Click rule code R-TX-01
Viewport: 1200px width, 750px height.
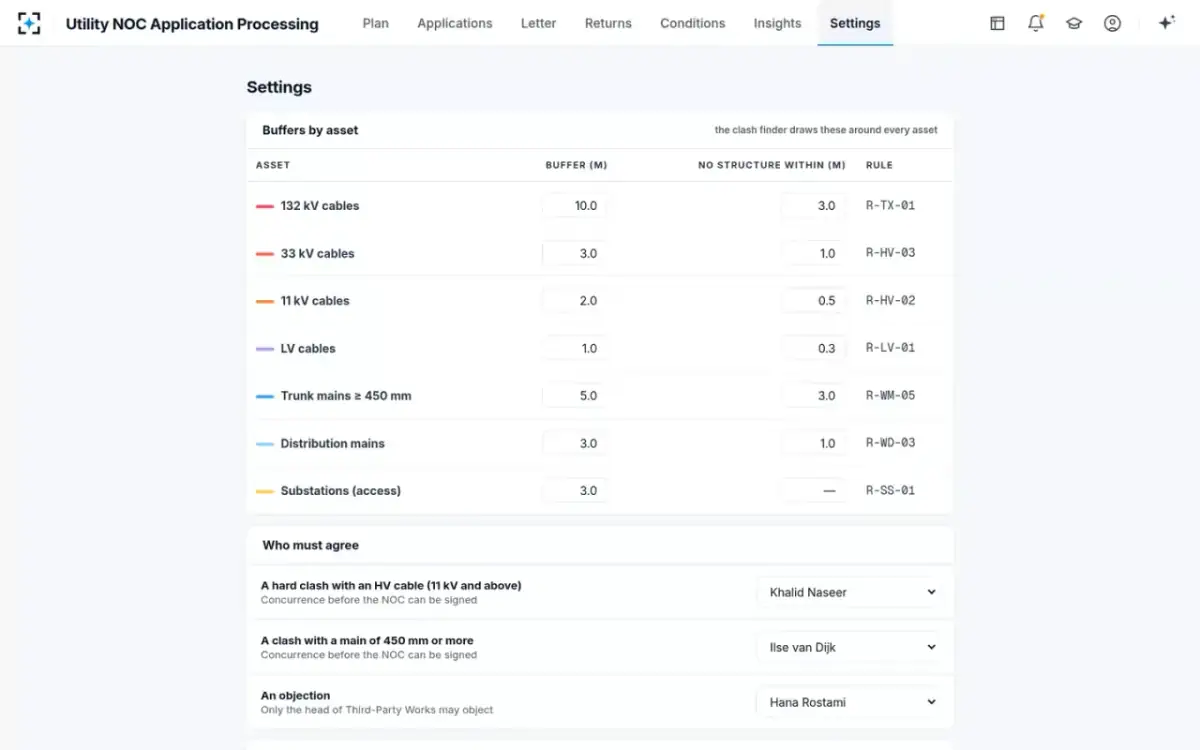(890, 206)
